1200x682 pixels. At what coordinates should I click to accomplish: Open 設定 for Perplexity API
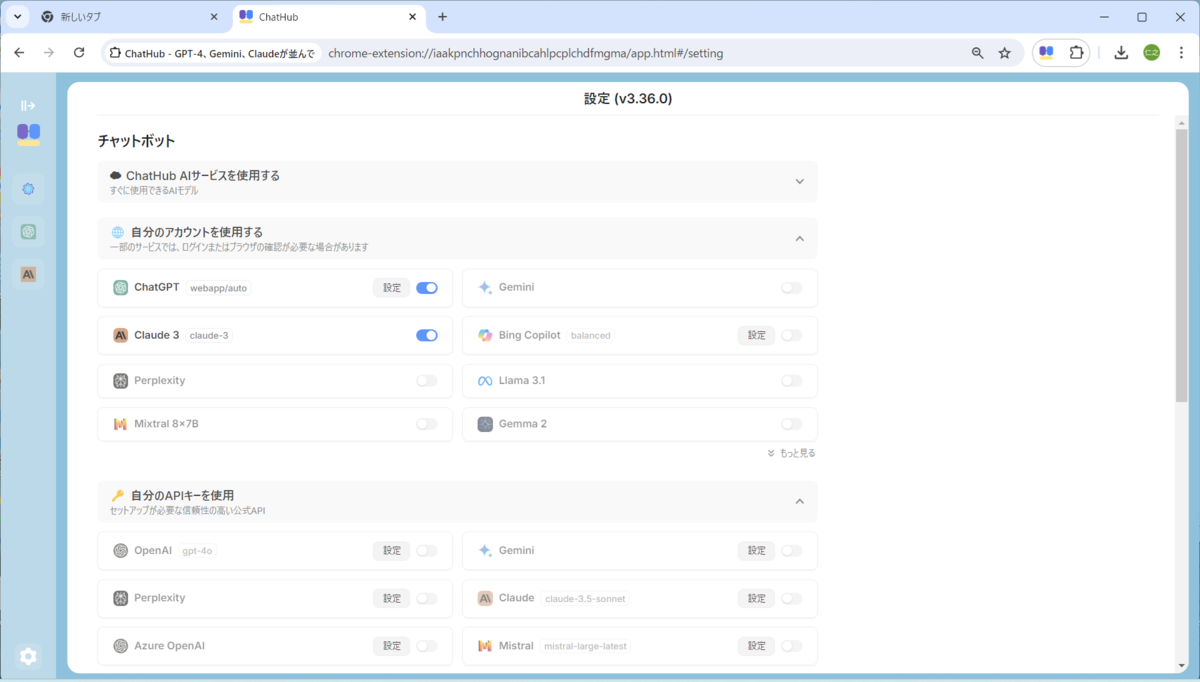coord(391,598)
